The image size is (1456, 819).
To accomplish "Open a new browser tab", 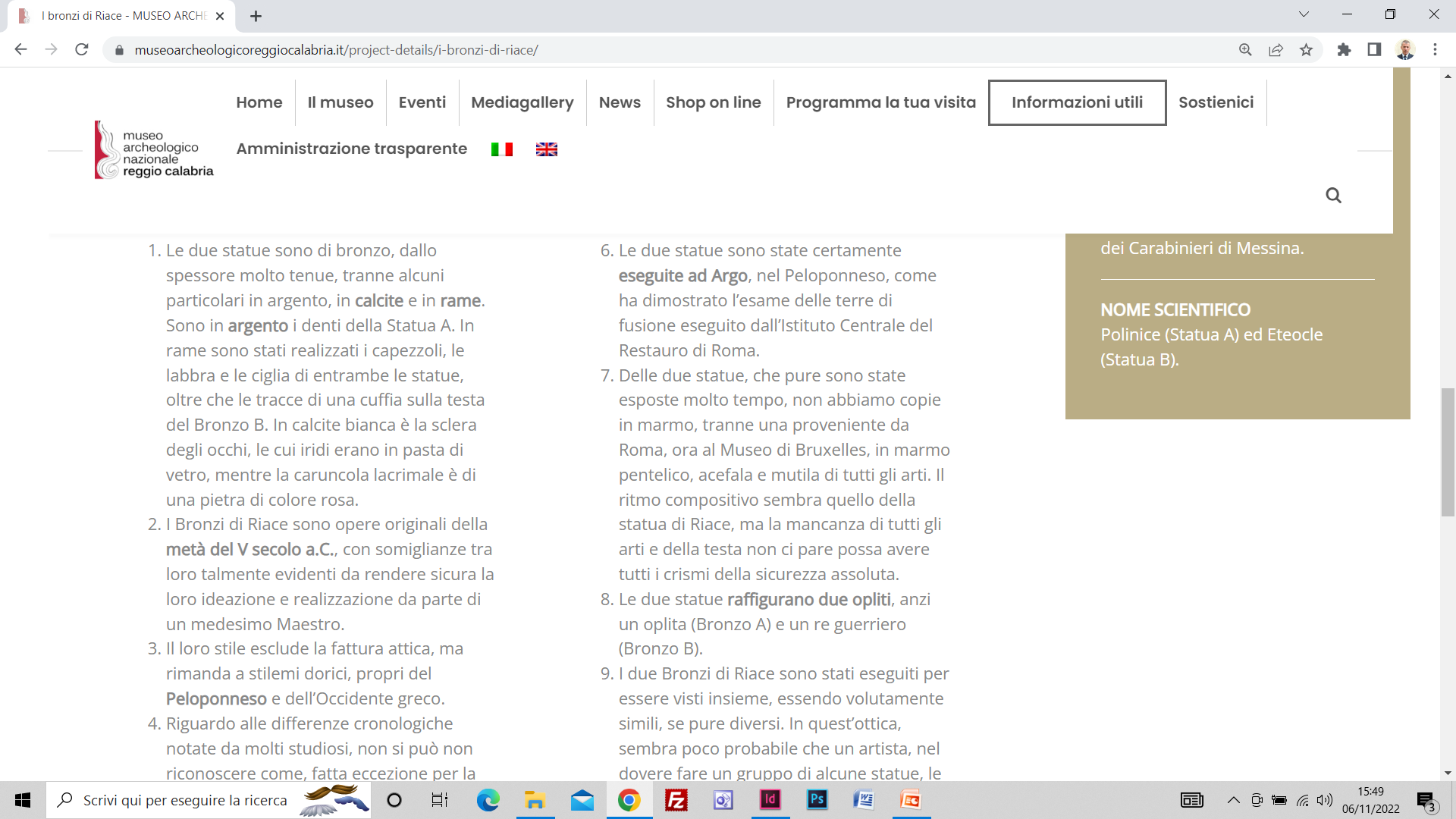I will coord(256,16).
